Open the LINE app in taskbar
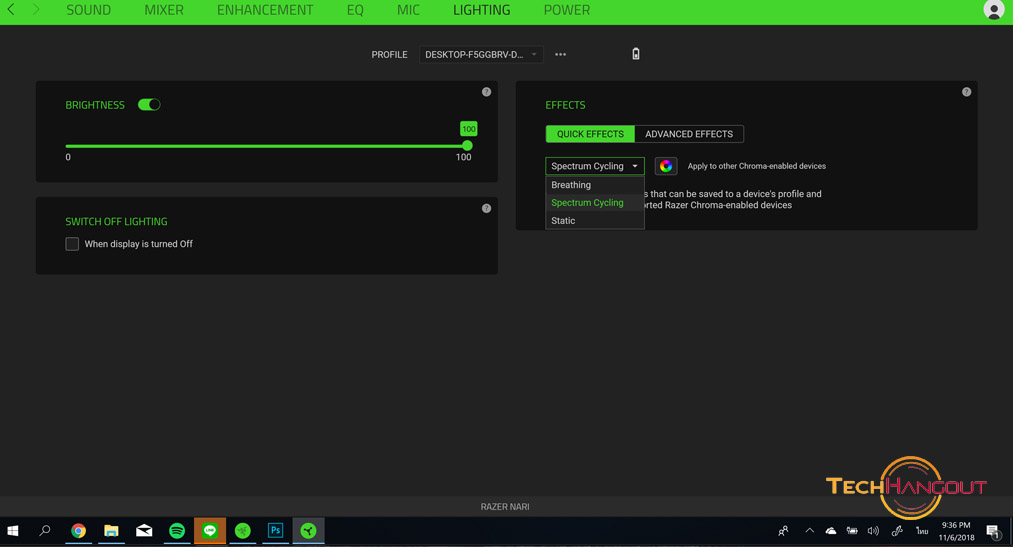Image resolution: width=1013 pixels, height=547 pixels. pos(210,531)
